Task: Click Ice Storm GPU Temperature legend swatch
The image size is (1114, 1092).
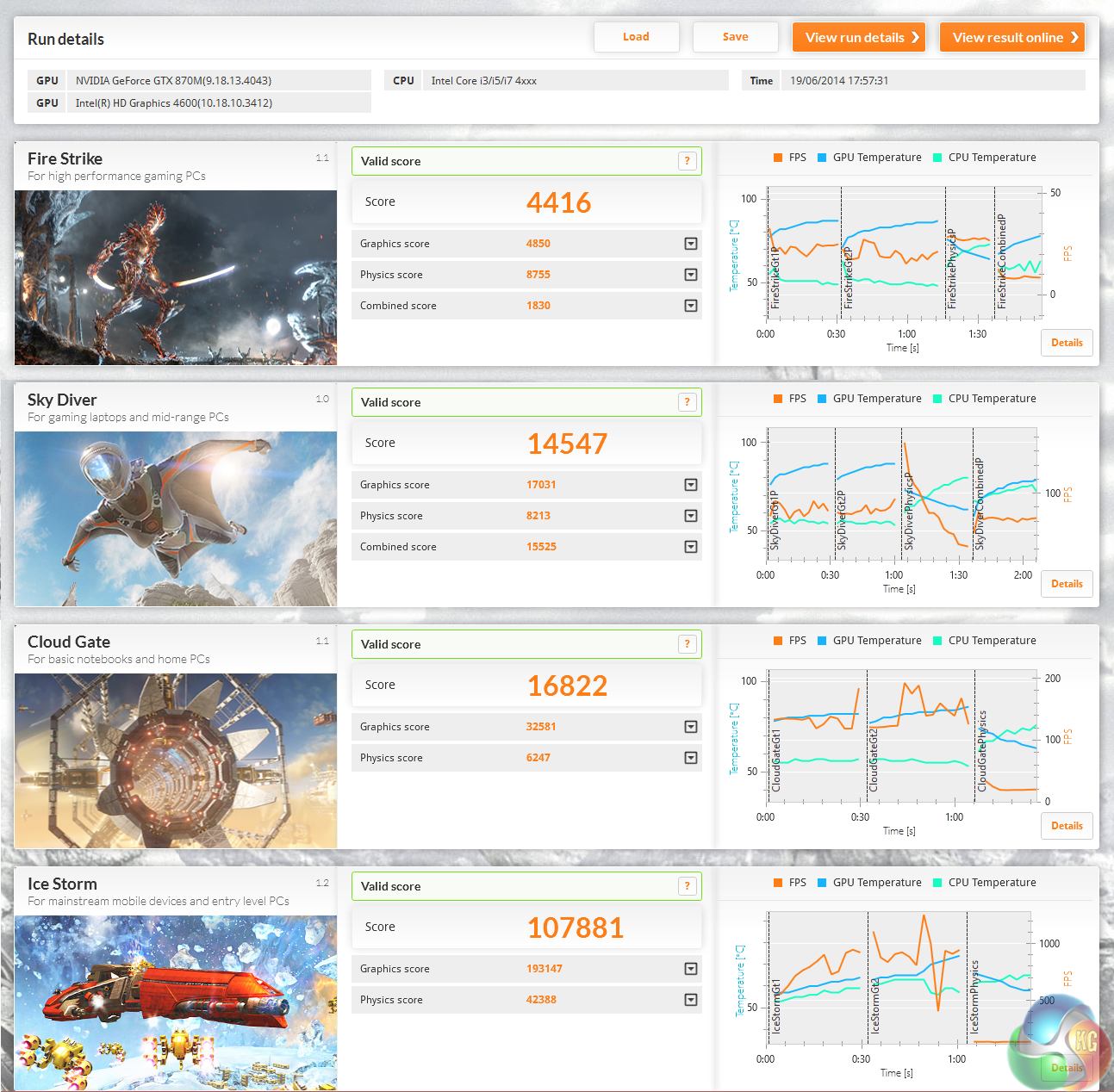Action: click(x=822, y=883)
